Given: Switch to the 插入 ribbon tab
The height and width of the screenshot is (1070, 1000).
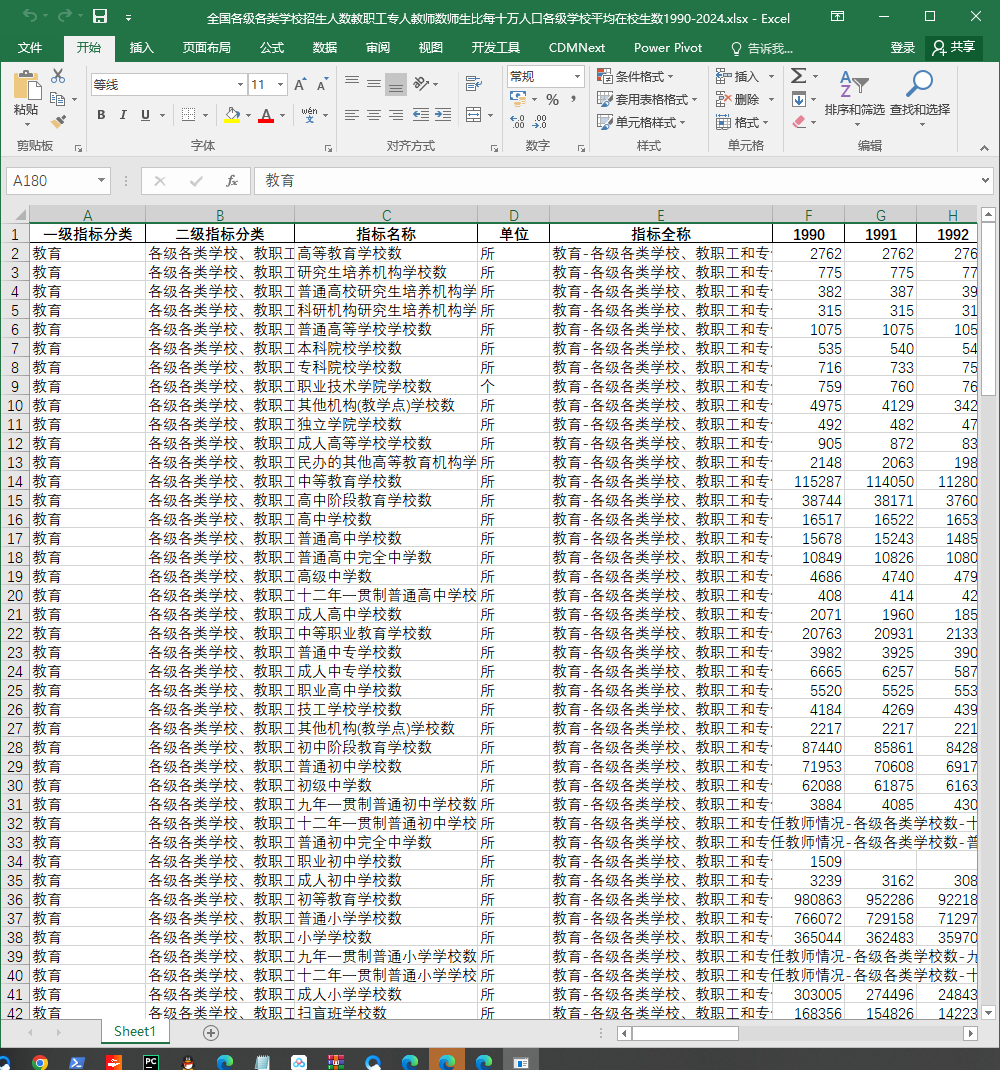Looking at the screenshot, I should click(x=141, y=48).
